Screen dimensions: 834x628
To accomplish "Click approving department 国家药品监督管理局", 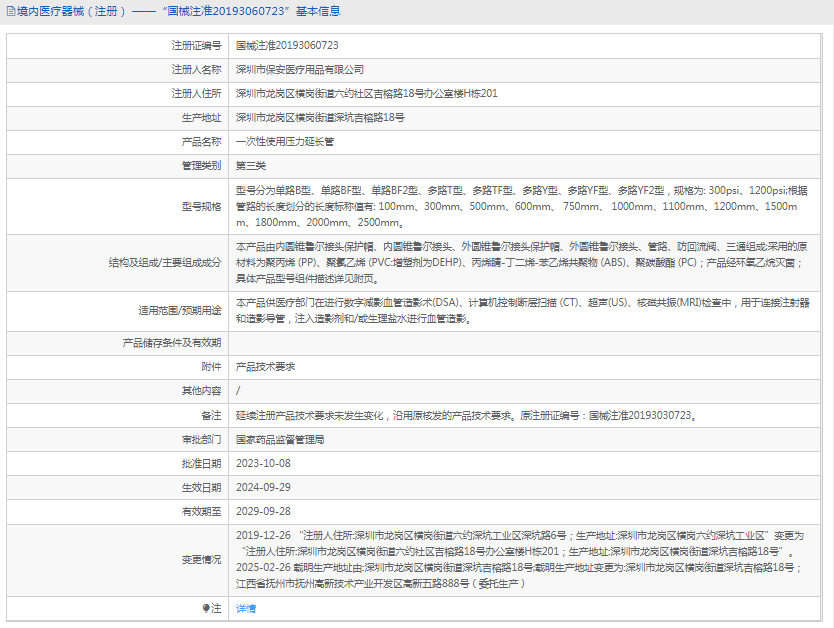I will tap(280, 440).
